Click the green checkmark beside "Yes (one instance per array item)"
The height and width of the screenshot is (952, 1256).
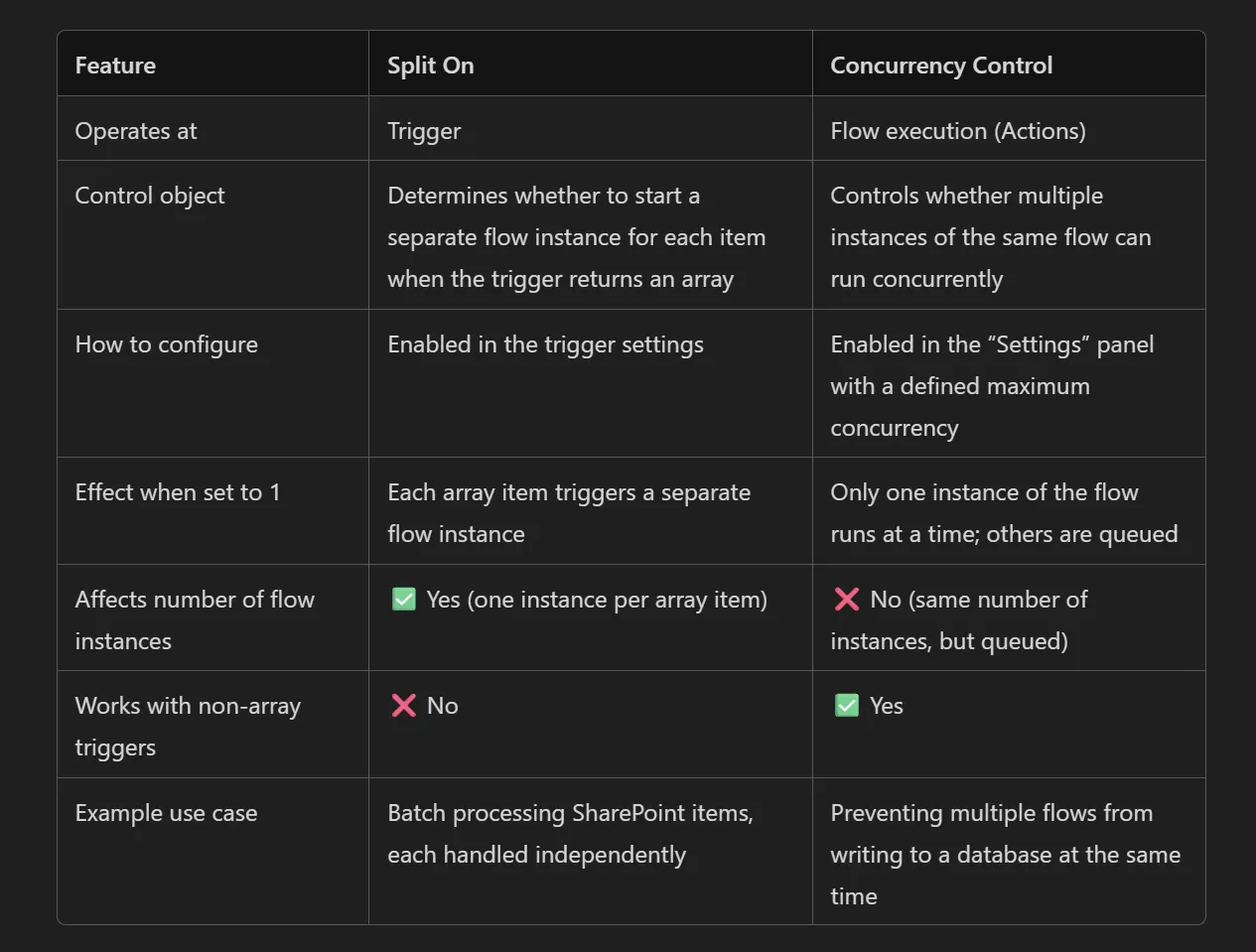[x=404, y=599]
